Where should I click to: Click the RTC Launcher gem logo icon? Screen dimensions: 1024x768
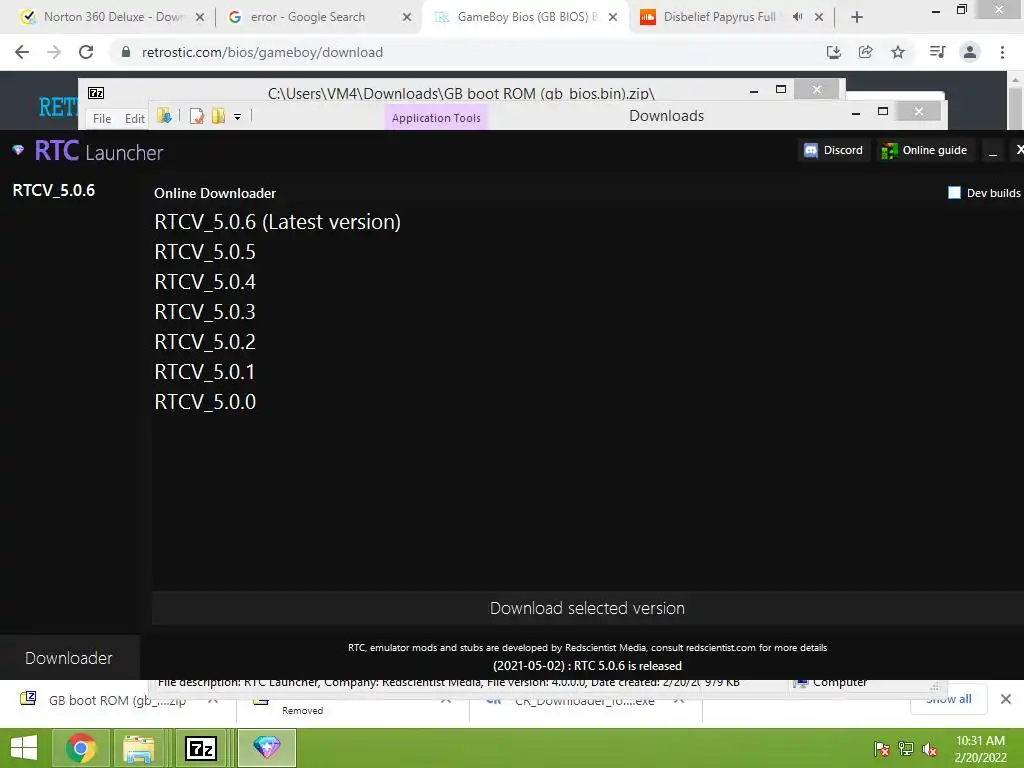point(18,150)
